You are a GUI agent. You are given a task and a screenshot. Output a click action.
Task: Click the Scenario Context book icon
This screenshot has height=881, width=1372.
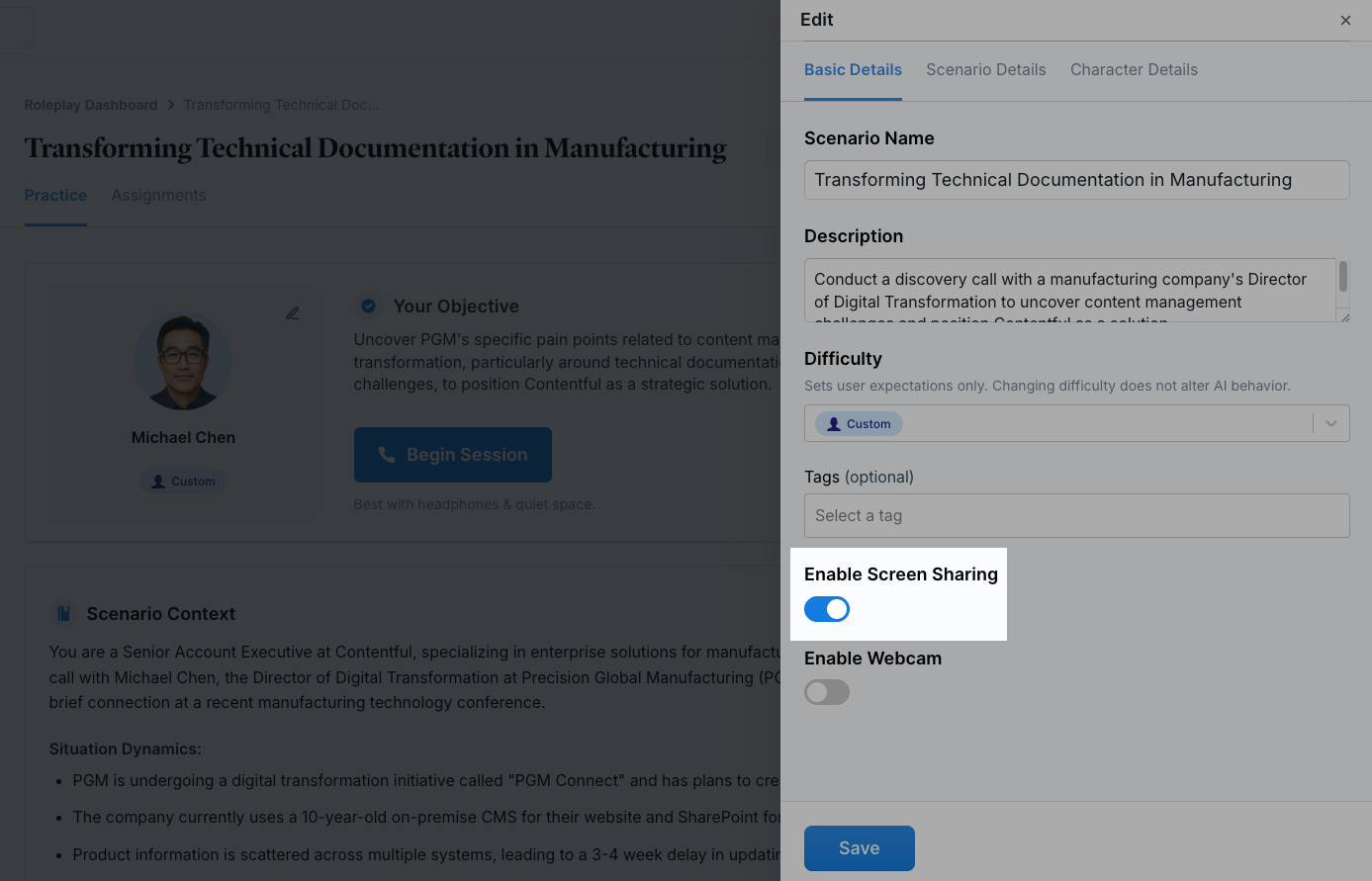pyautogui.click(x=63, y=614)
